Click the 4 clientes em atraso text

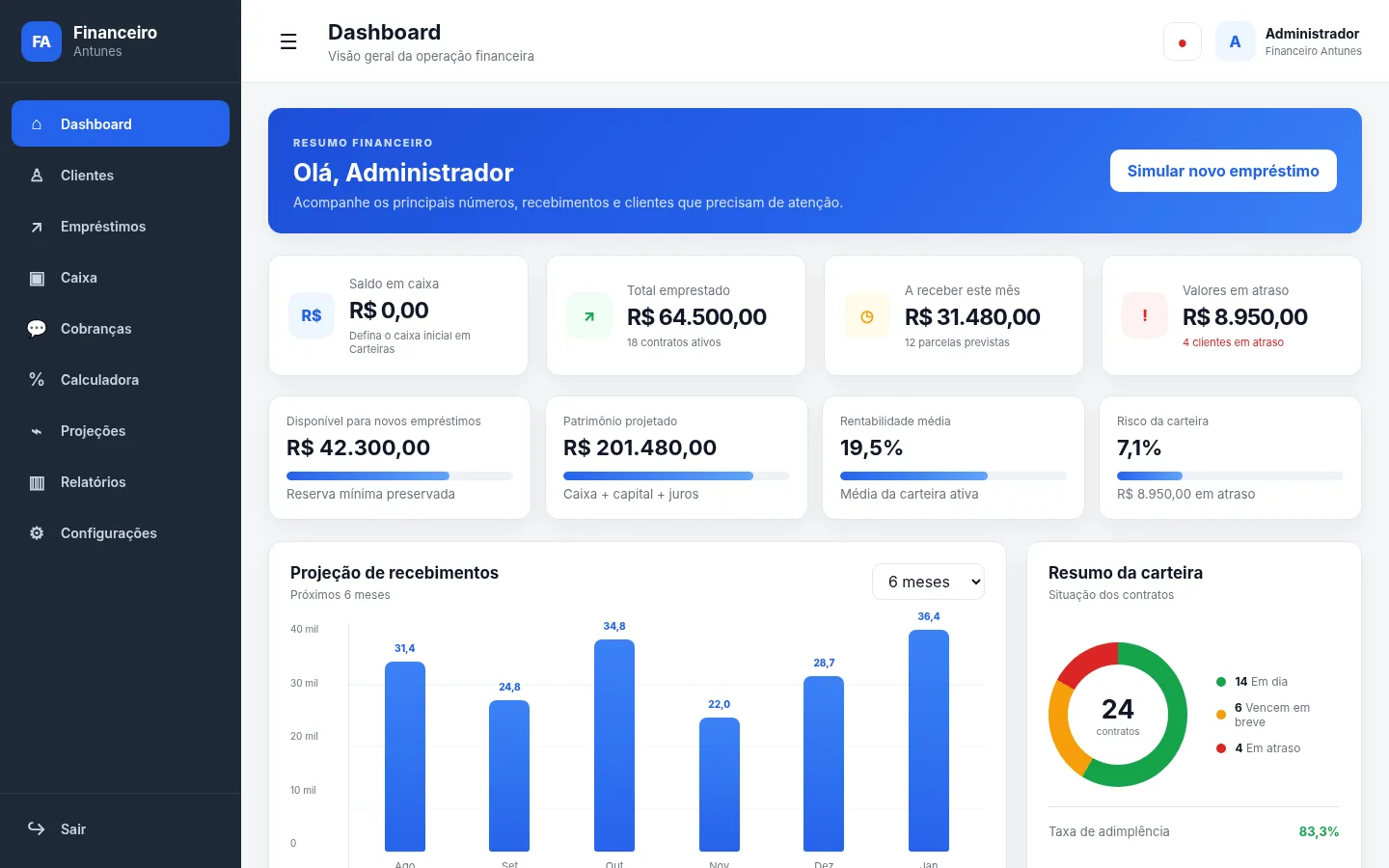1233,342
